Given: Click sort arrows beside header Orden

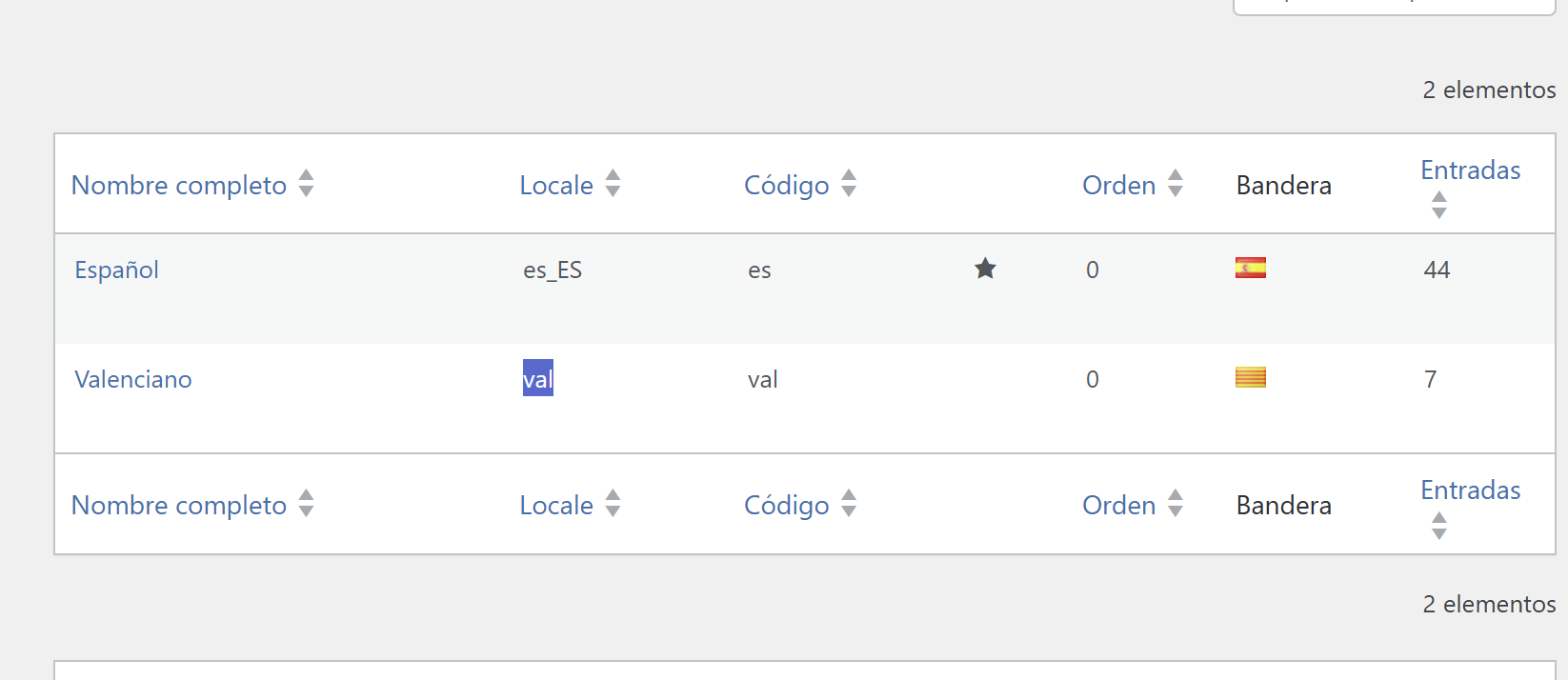Looking at the screenshot, I should [1176, 183].
